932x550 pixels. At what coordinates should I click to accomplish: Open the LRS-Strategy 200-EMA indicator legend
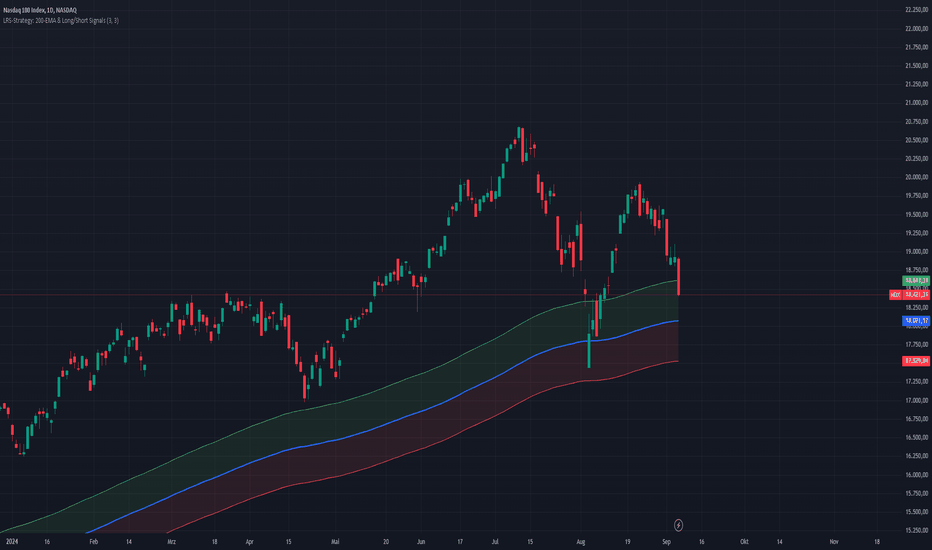click(61, 20)
